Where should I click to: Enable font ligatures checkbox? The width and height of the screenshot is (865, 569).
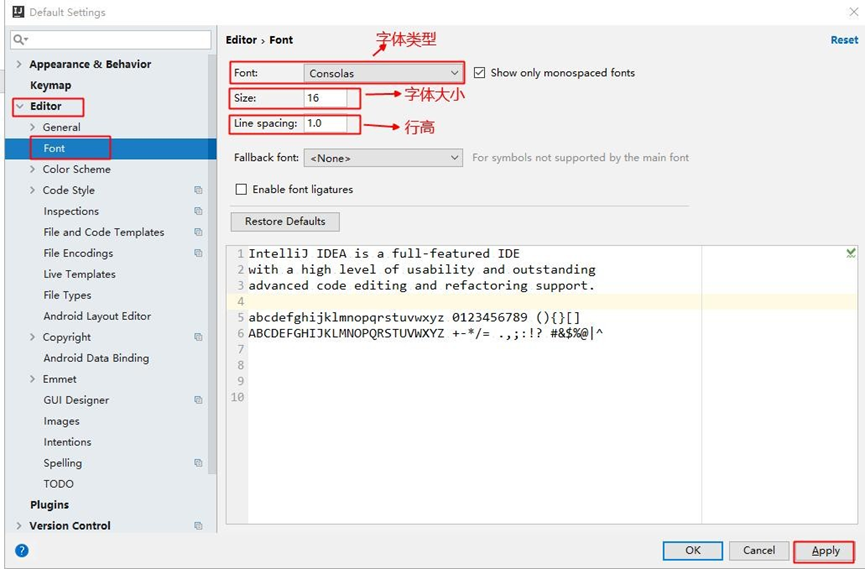click(x=241, y=189)
